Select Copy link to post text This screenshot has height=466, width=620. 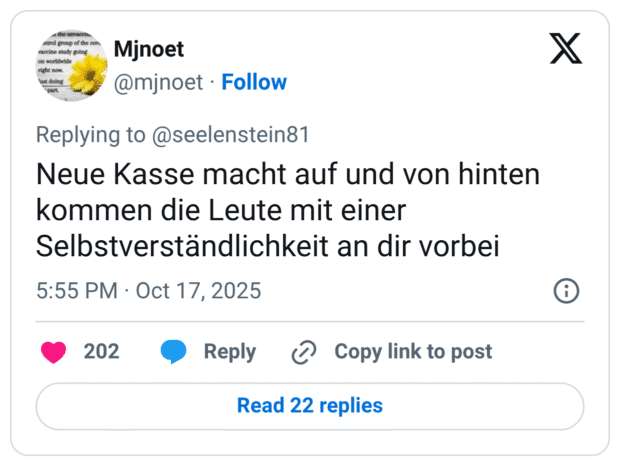[413, 352]
